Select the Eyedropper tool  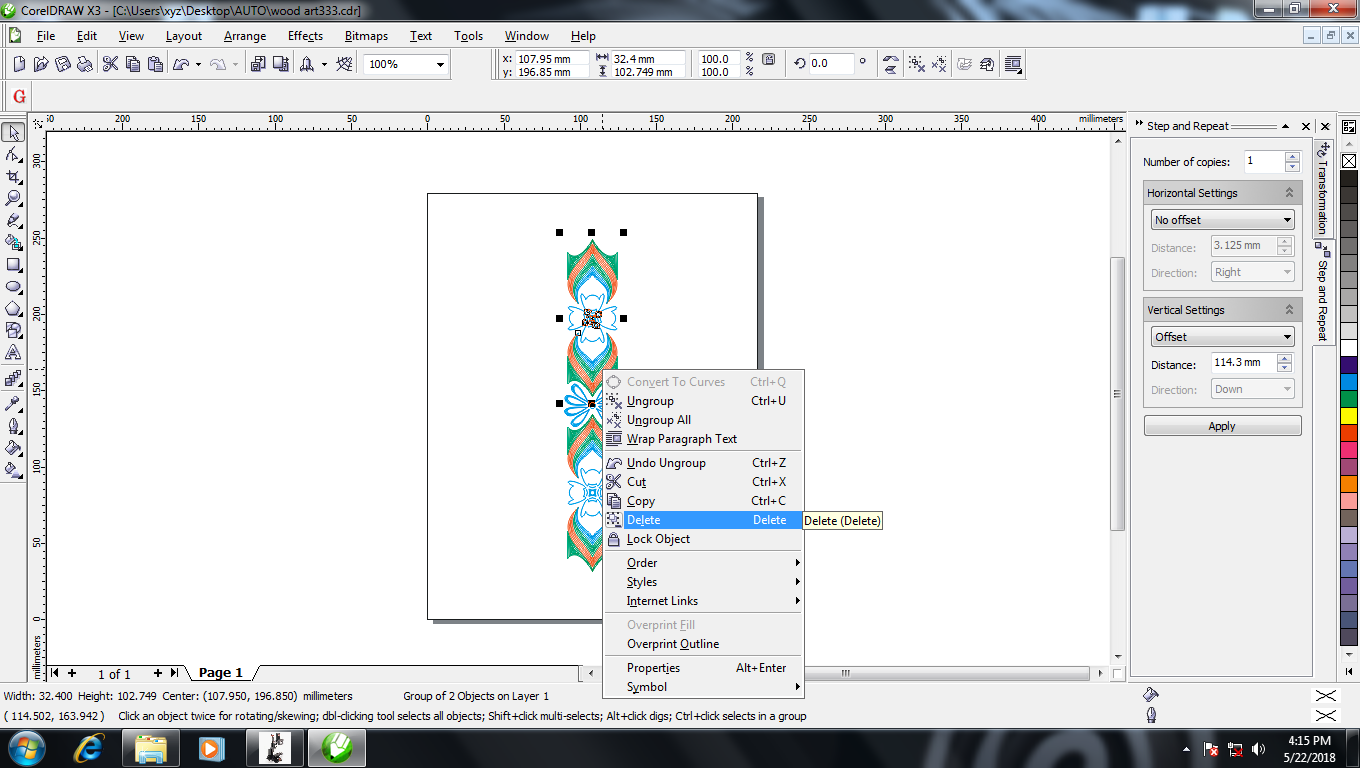[x=13, y=403]
